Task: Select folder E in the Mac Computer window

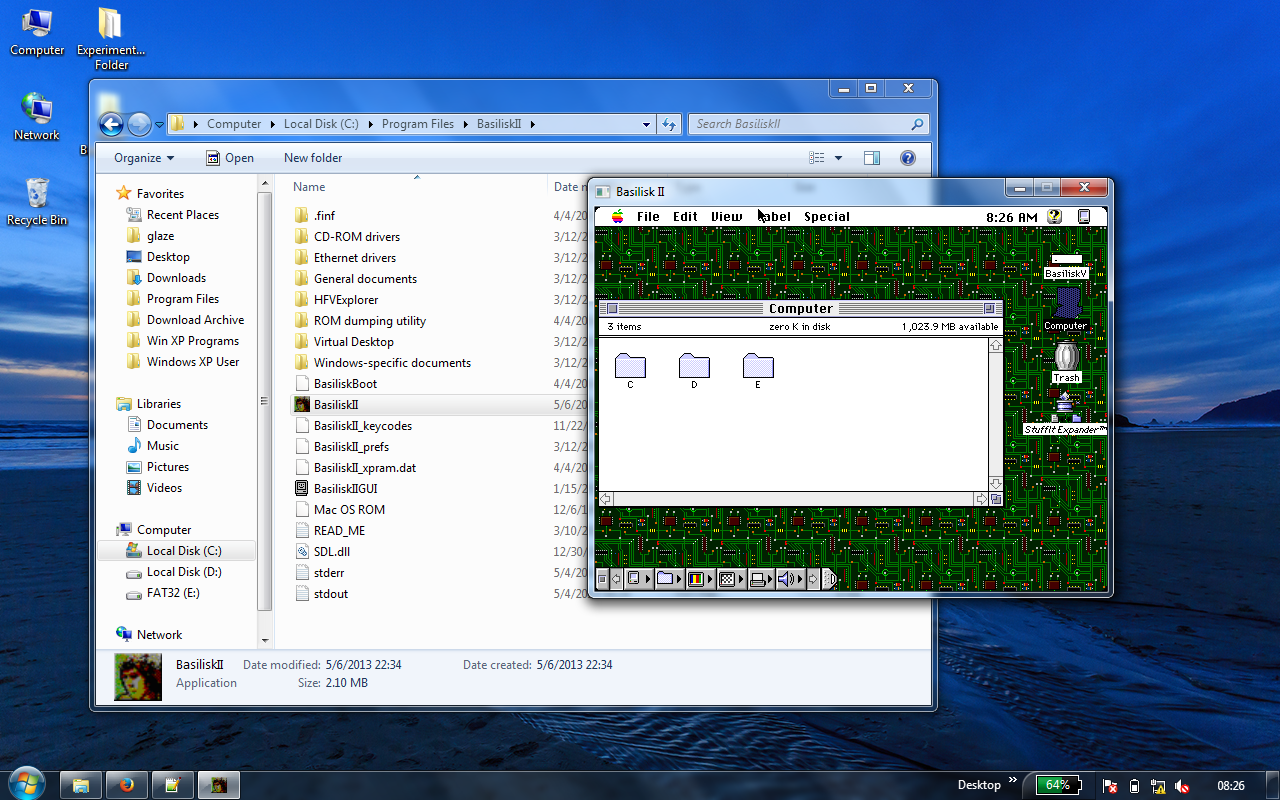Action: pyautogui.click(x=758, y=371)
